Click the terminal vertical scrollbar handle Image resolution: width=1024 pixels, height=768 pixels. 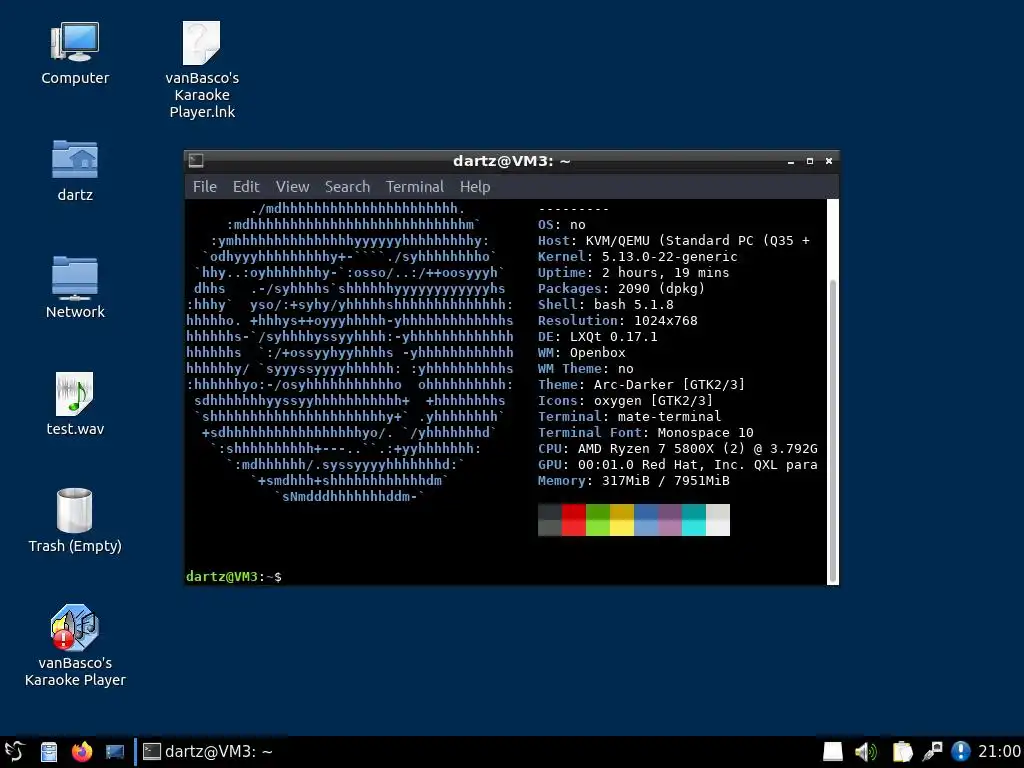click(833, 431)
